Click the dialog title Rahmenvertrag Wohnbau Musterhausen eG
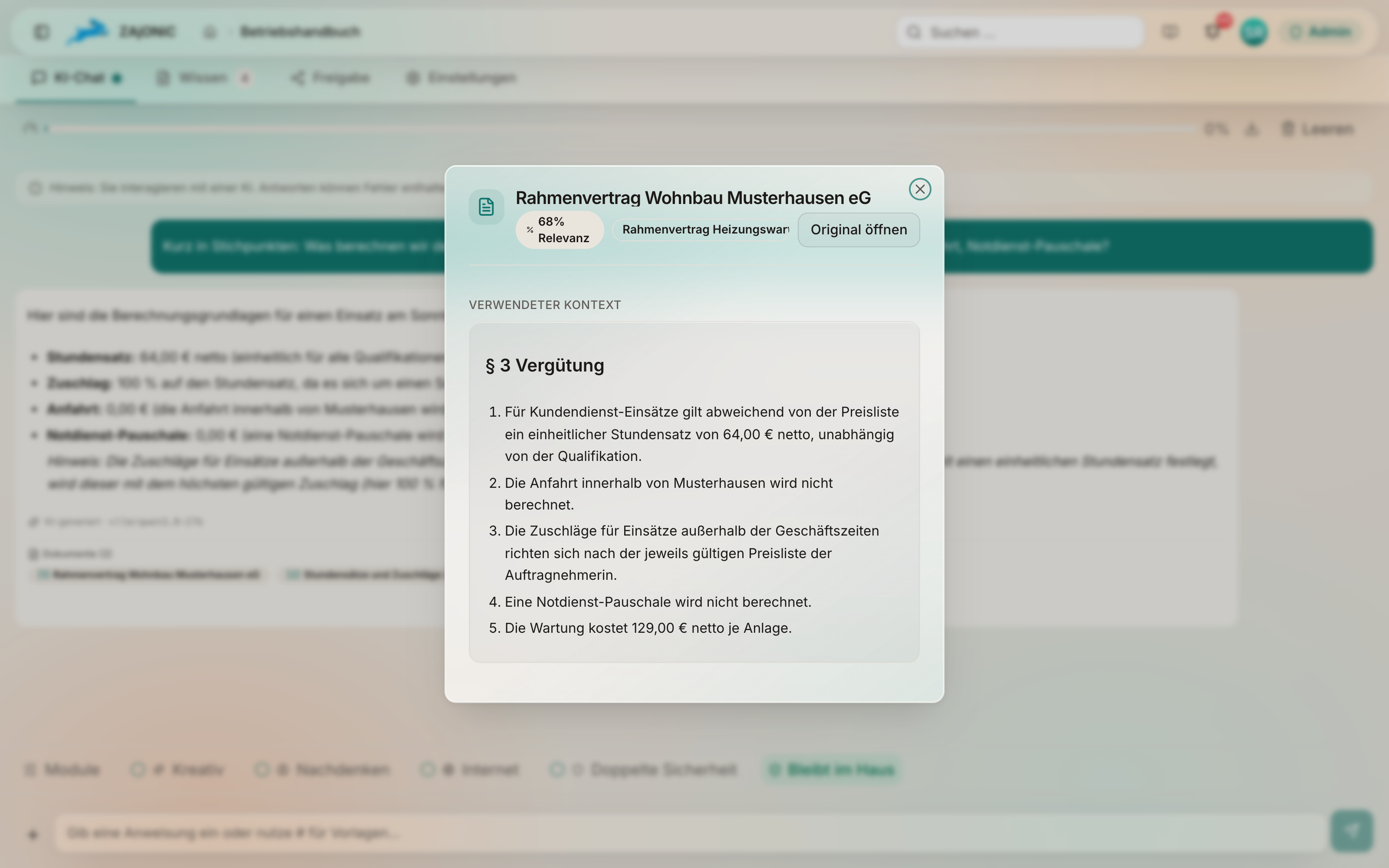The image size is (1389, 868). [693, 197]
